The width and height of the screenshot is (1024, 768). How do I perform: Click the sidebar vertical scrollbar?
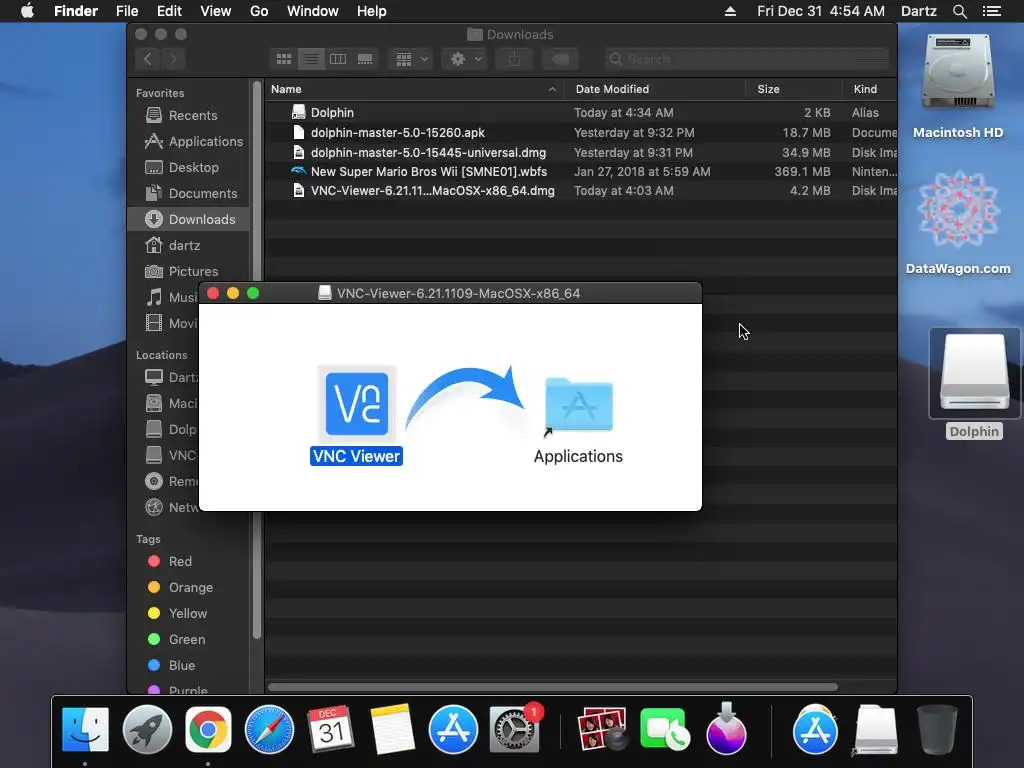[x=257, y=359]
